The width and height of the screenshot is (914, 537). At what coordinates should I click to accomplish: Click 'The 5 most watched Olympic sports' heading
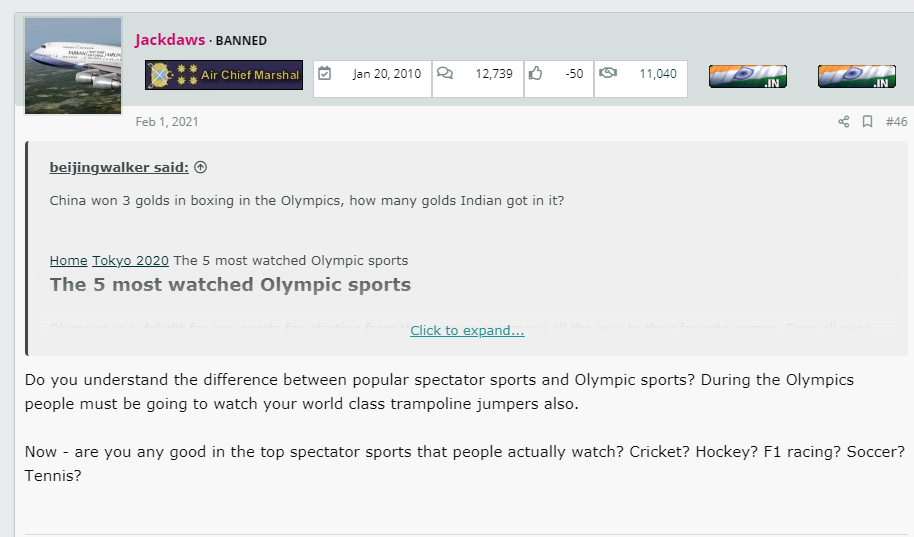coord(230,285)
